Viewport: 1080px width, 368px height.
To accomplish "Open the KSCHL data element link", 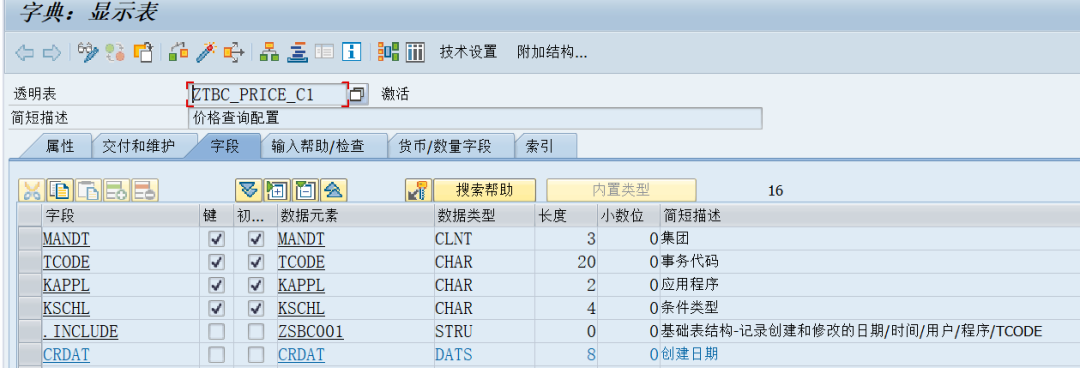I will tap(301, 308).
